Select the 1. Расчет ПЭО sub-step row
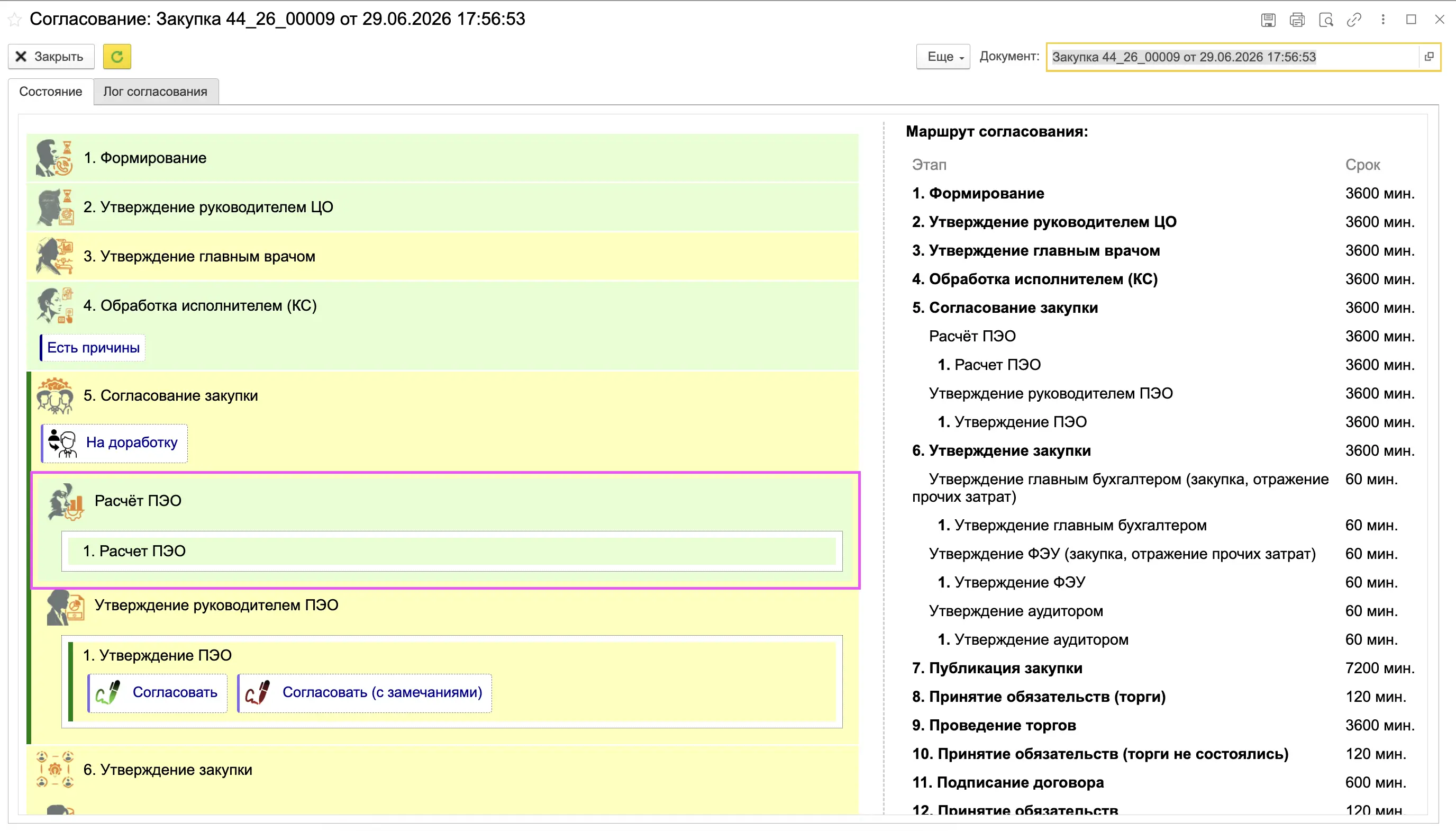This screenshot has height=831, width=1456. click(x=452, y=552)
